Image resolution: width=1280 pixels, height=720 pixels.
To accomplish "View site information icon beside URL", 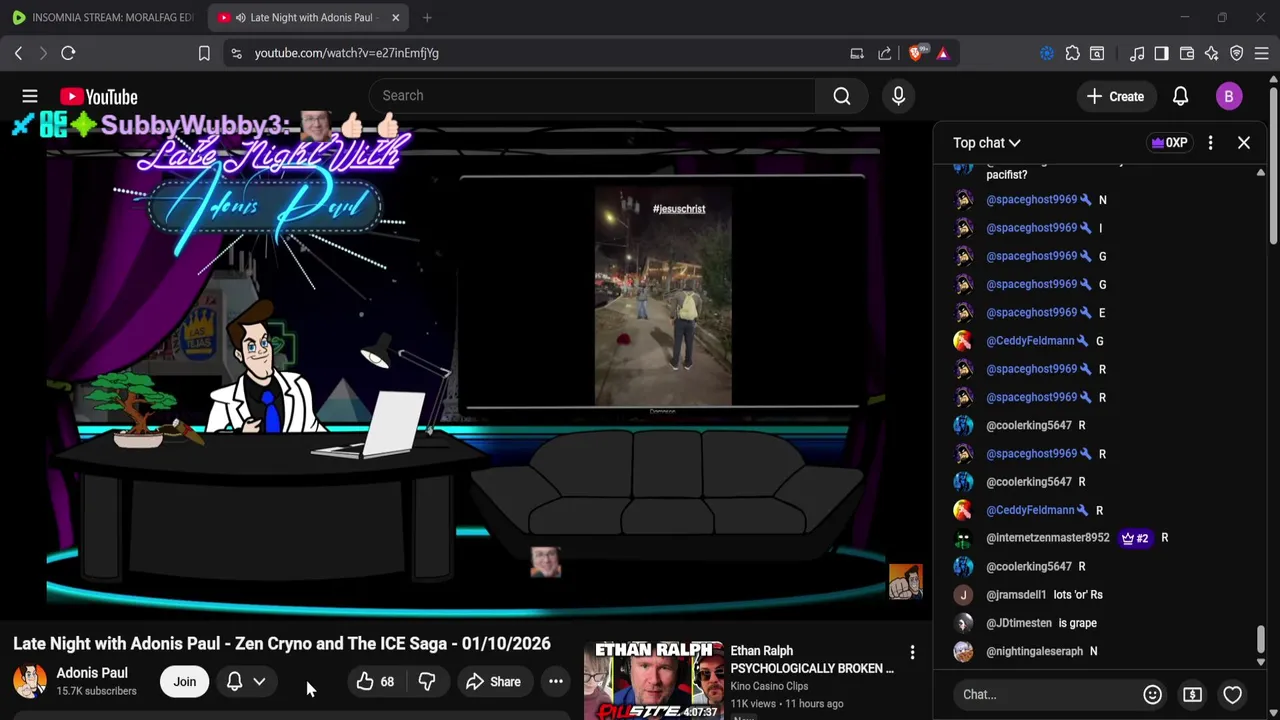I will tap(236, 53).
